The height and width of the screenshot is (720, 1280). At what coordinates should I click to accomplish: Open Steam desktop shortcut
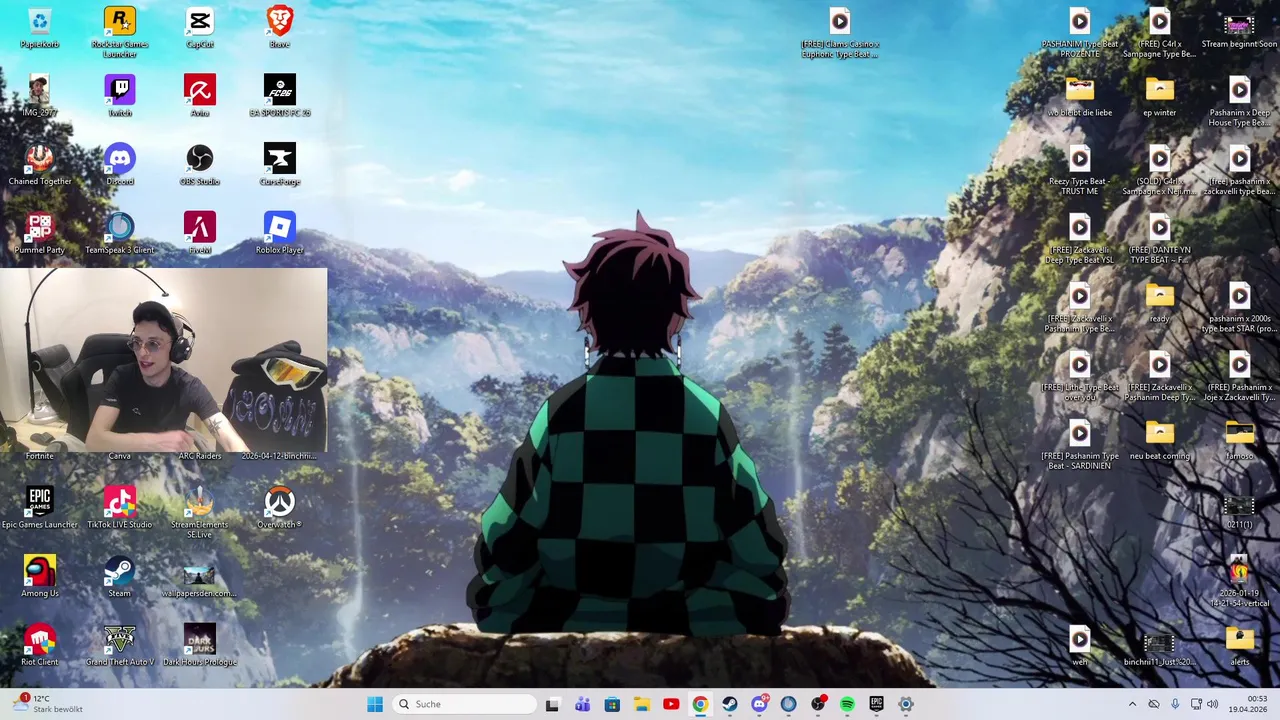coord(119,577)
